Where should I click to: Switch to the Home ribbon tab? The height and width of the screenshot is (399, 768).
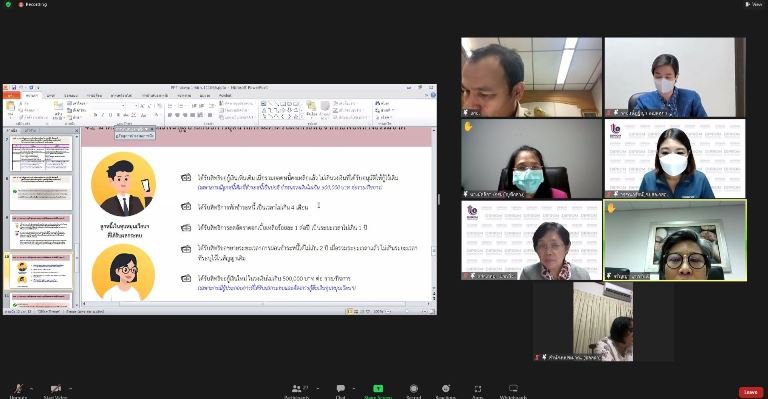pyautogui.click(x=32, y=95)
